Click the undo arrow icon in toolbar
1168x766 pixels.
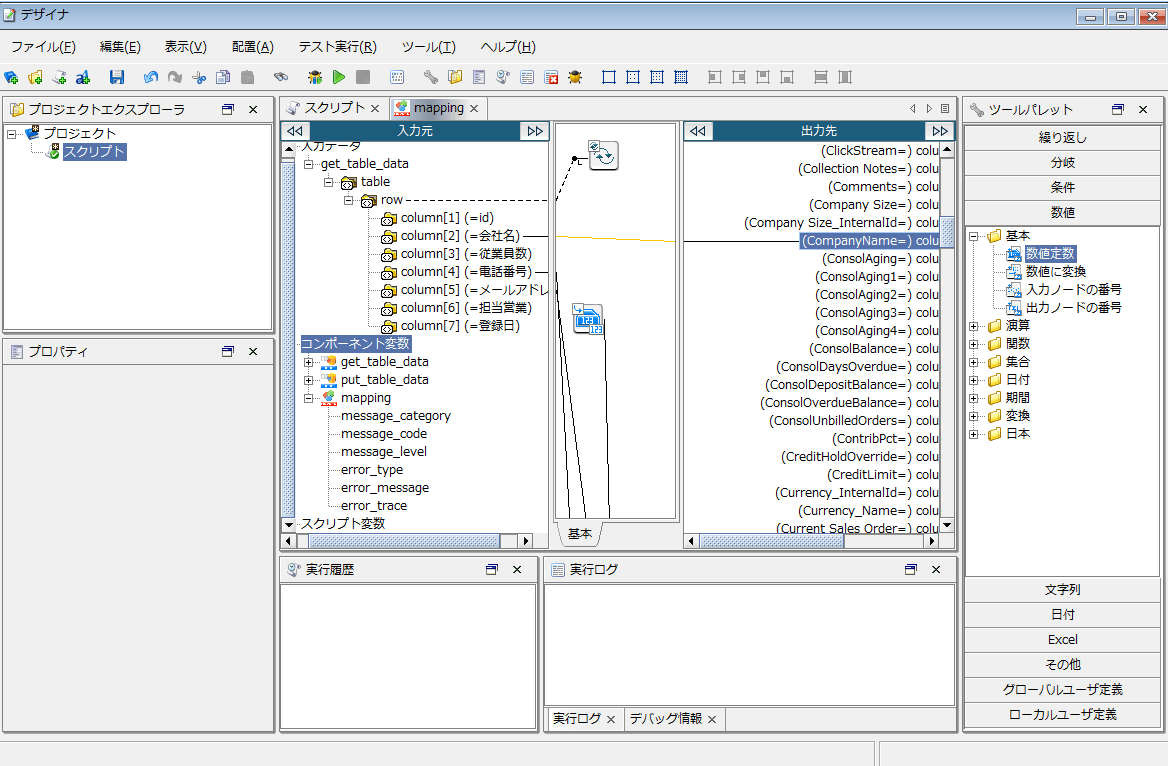151,77
